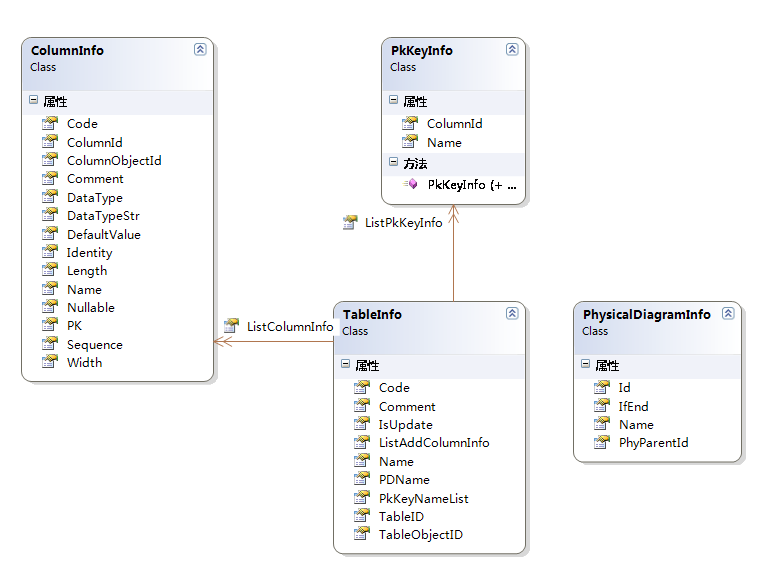Collapse the properties section in TableInfo
The height and width of the screenshot is (574, 773).
[346, 364]
